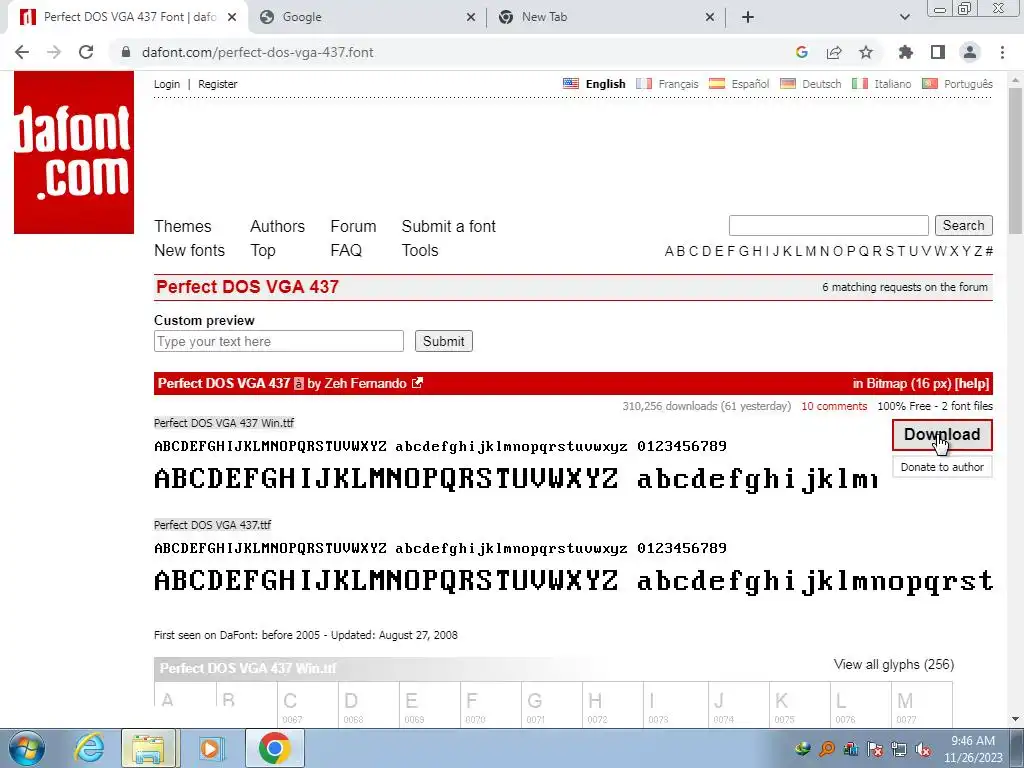Image resolution: width=1024 pixels, height=768 pixels.
Task: Open Bitmap category link
Action: (x=886, y=383)
